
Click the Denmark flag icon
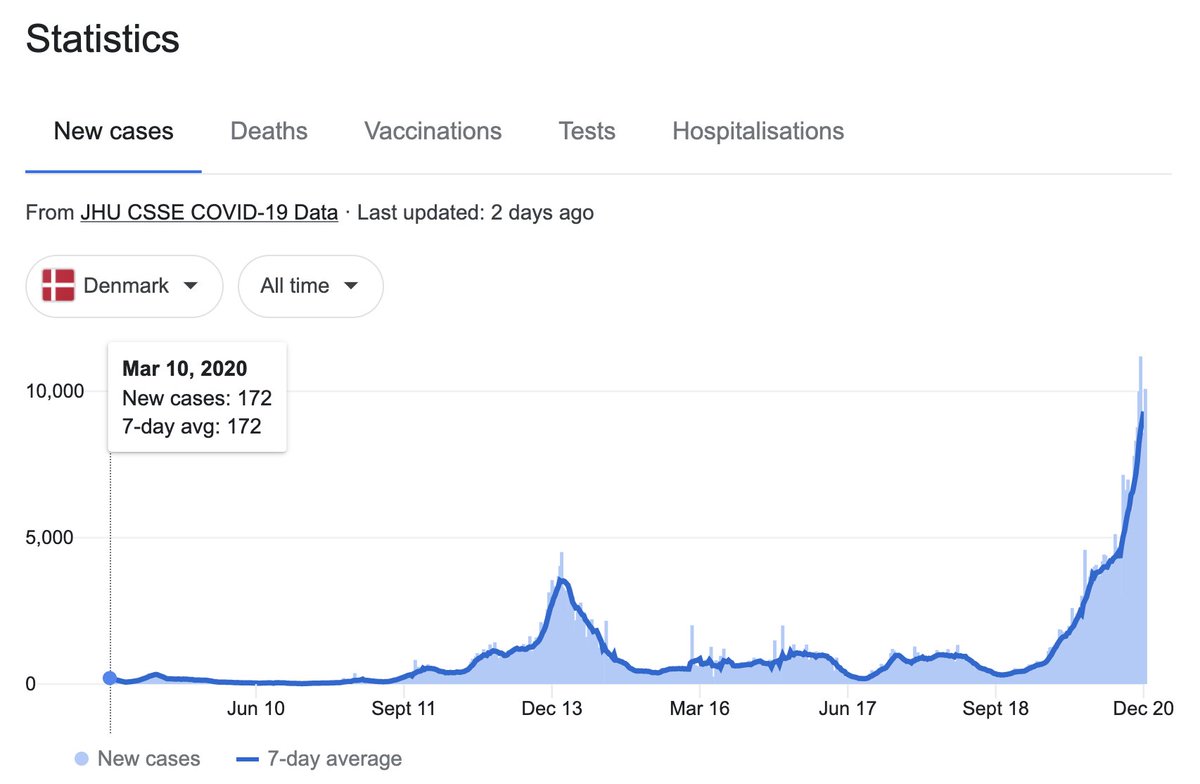[58, 286]
